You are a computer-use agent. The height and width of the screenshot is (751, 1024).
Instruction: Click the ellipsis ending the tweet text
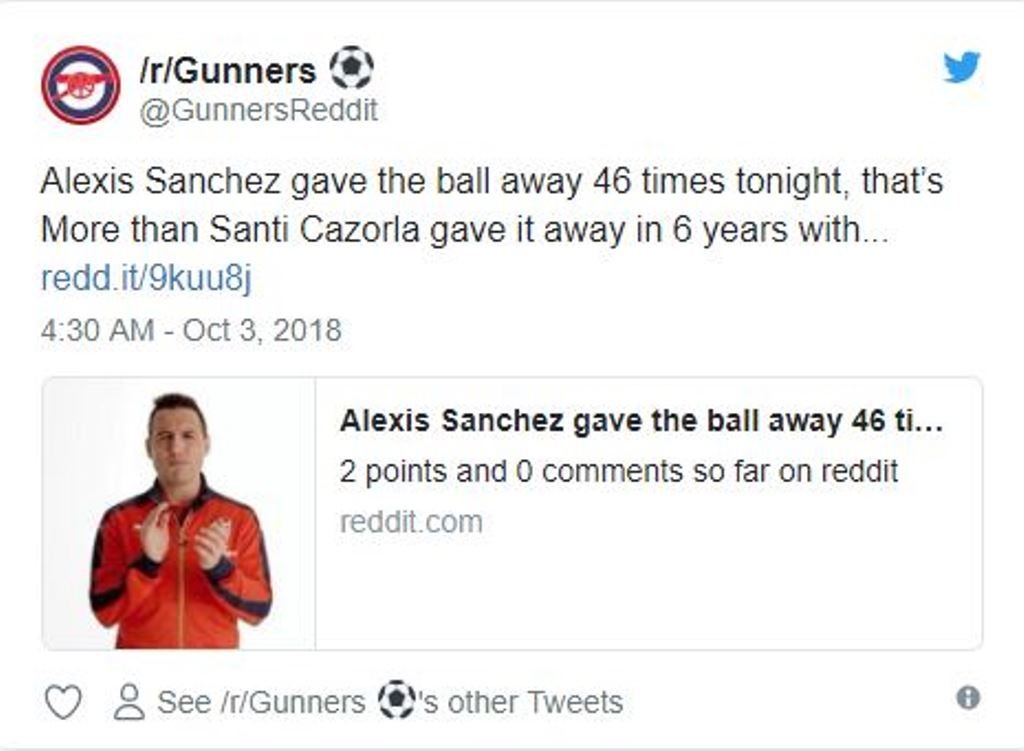tap(874, 232)
